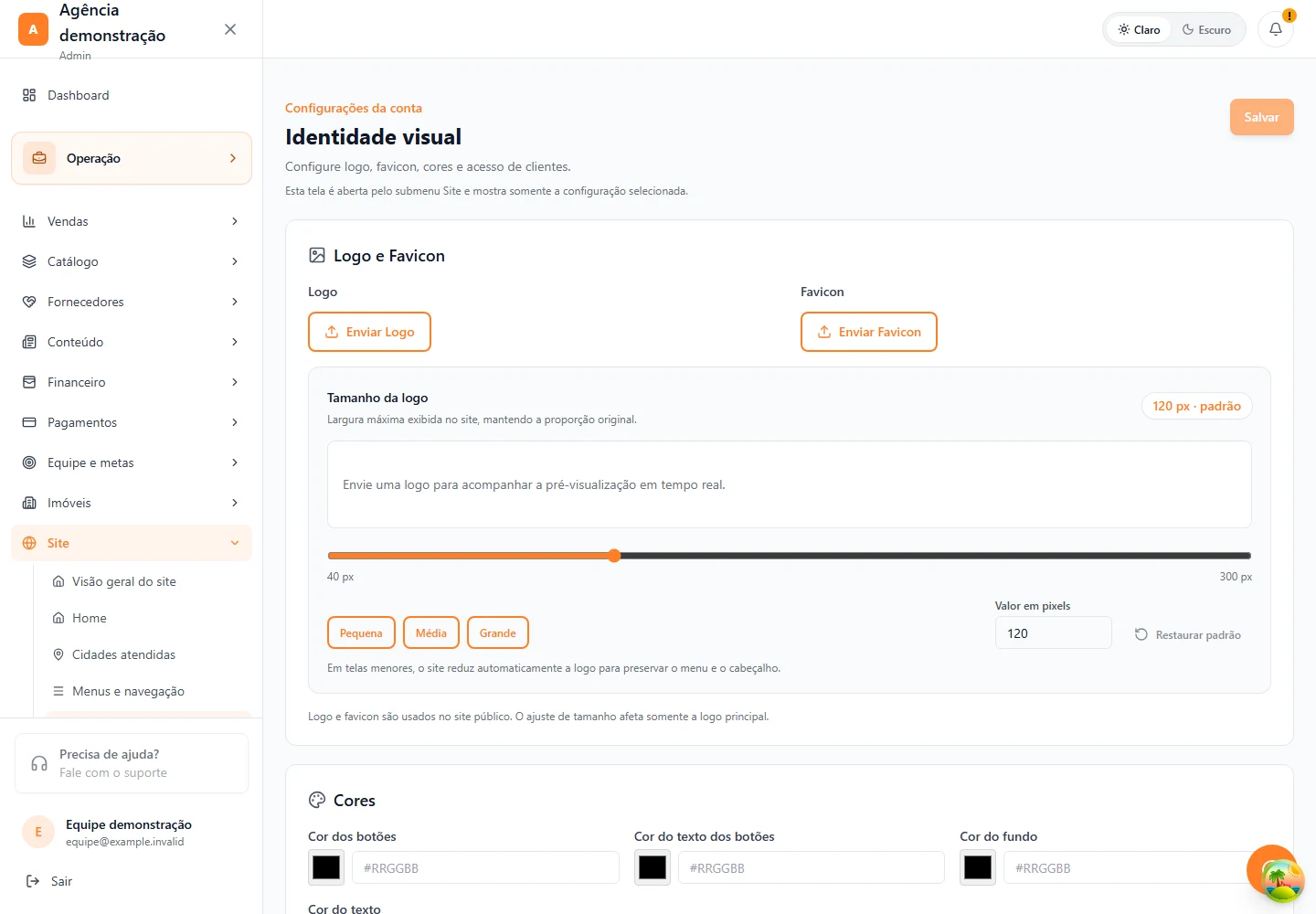This screenshot has height=914, width=1316.
Task: Select the Grande logo size preset
Action: coord(498,632)
